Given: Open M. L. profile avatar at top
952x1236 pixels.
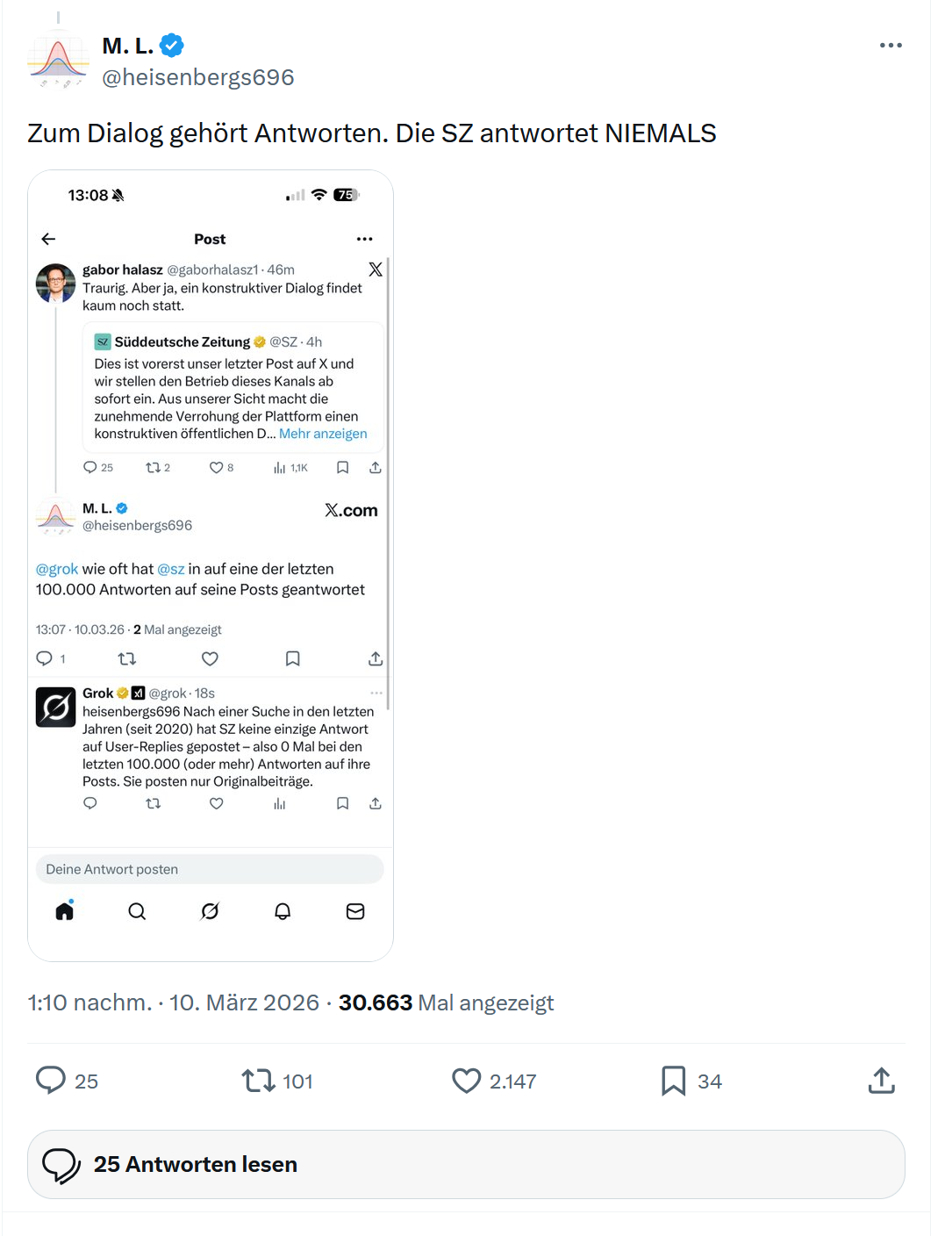Looking at the screenshot, I should point(58,60).
